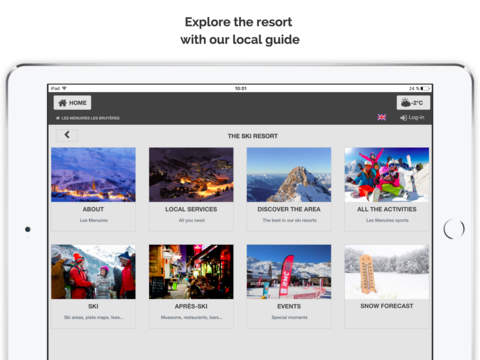Go back using the left chevron arrow
The width and height of the screenshot is (480, 360).
click(x=67, y=135)
